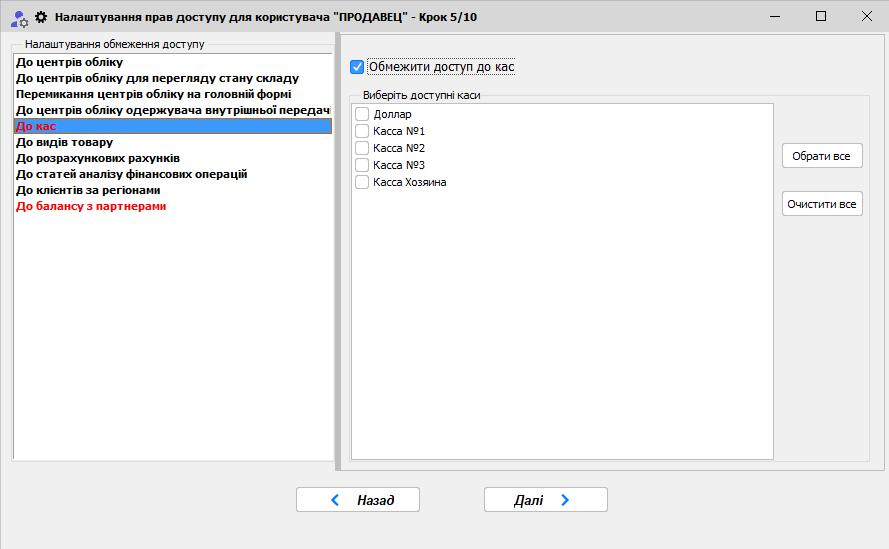
Task: Select 'До розрахункових рахунків' list item
Action: point(98,158)
